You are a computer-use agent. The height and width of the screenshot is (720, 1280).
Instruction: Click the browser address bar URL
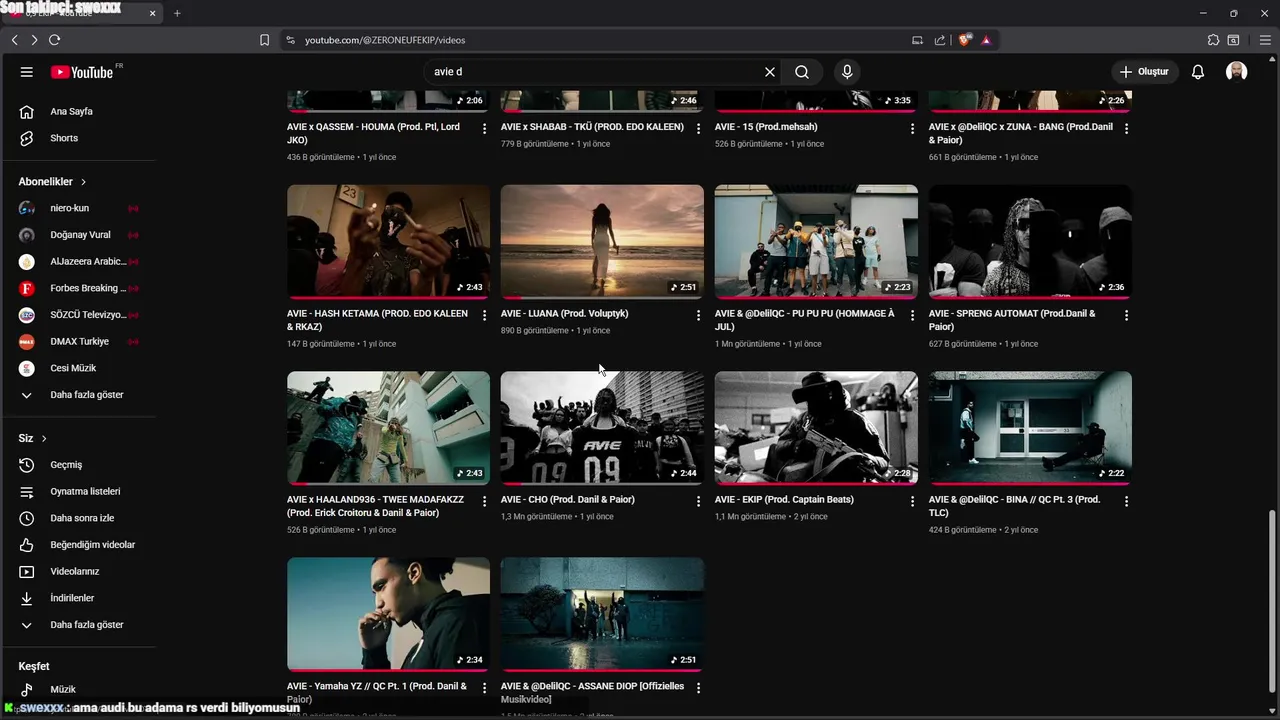point(385,40)
